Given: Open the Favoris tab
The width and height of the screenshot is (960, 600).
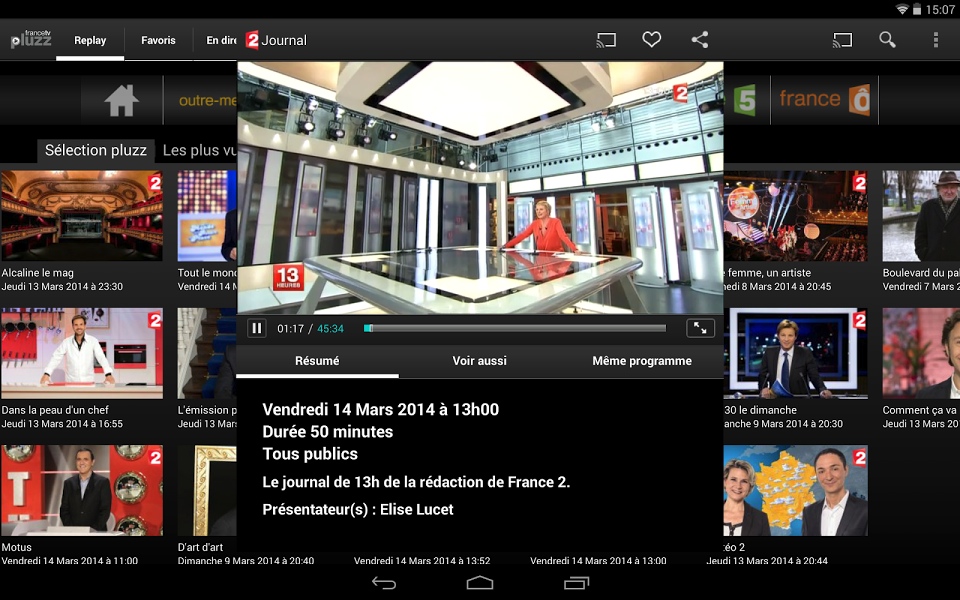Looking at the screenshot, I should 158,40.
